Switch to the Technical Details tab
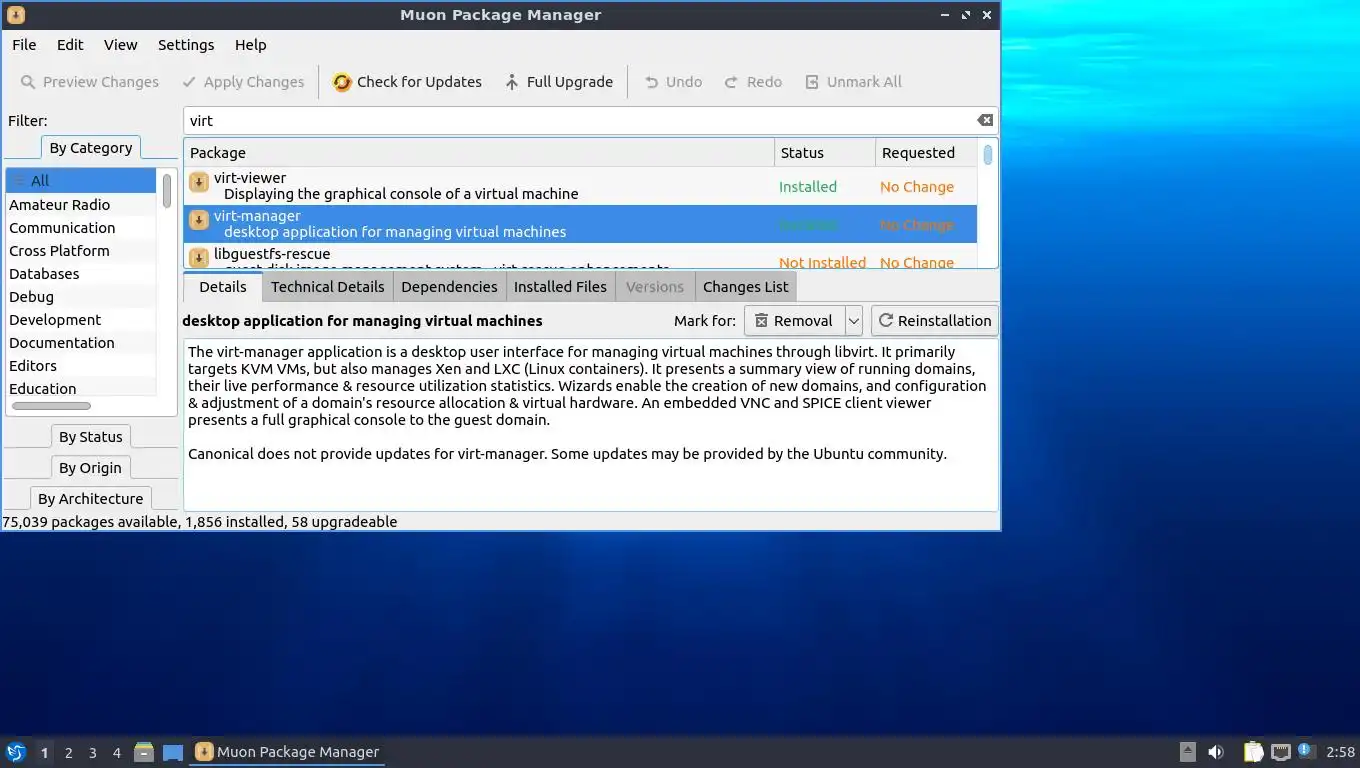Viewport: 1360px width, 768px height. [x=327, y=287]
